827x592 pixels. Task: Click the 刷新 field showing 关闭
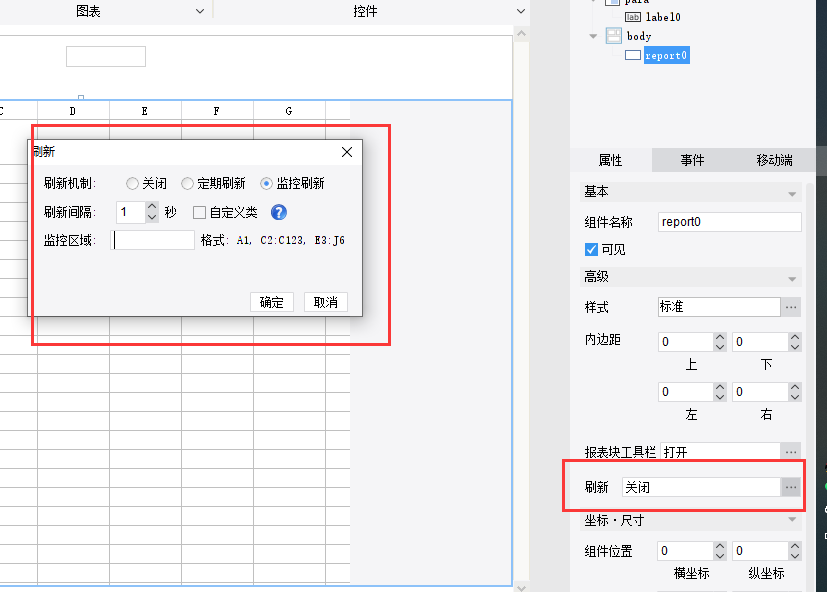[701, 487]
